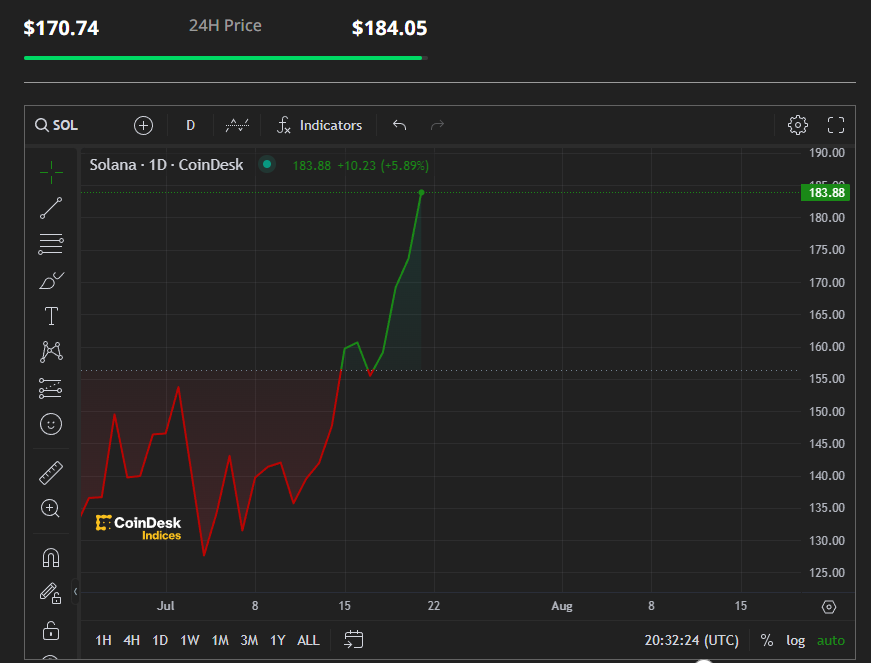Show ALL time range
Image resolution: width=871 pixels, height=663 pixels.
point(308,640)
